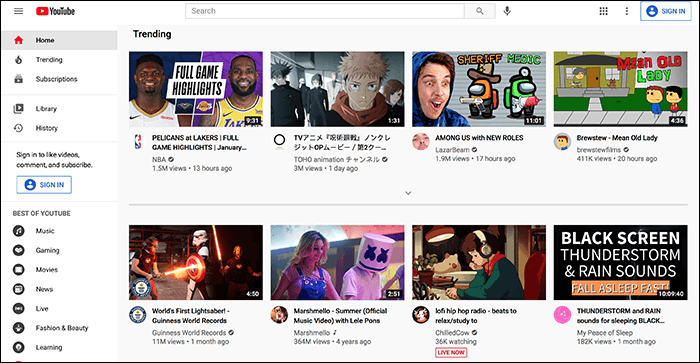The width and height of the screenshot is (700, 363).
Task: Open Guinness World Records channel avatar
Action: click(x=138, y=315)
